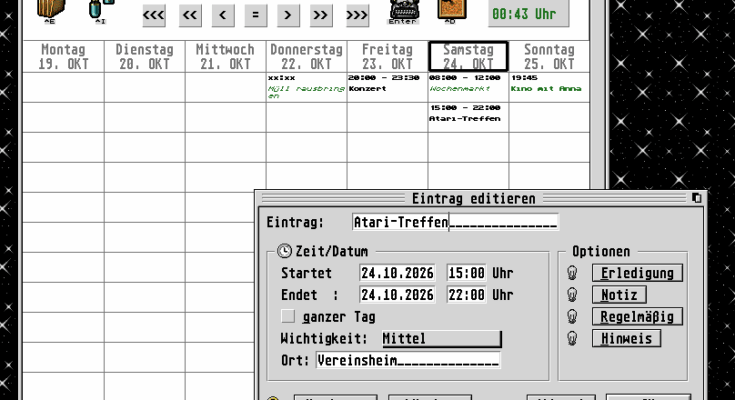Click the triple right arrow >>> navigation button
The width and height of the screenshot is (735, 400).
357,15
